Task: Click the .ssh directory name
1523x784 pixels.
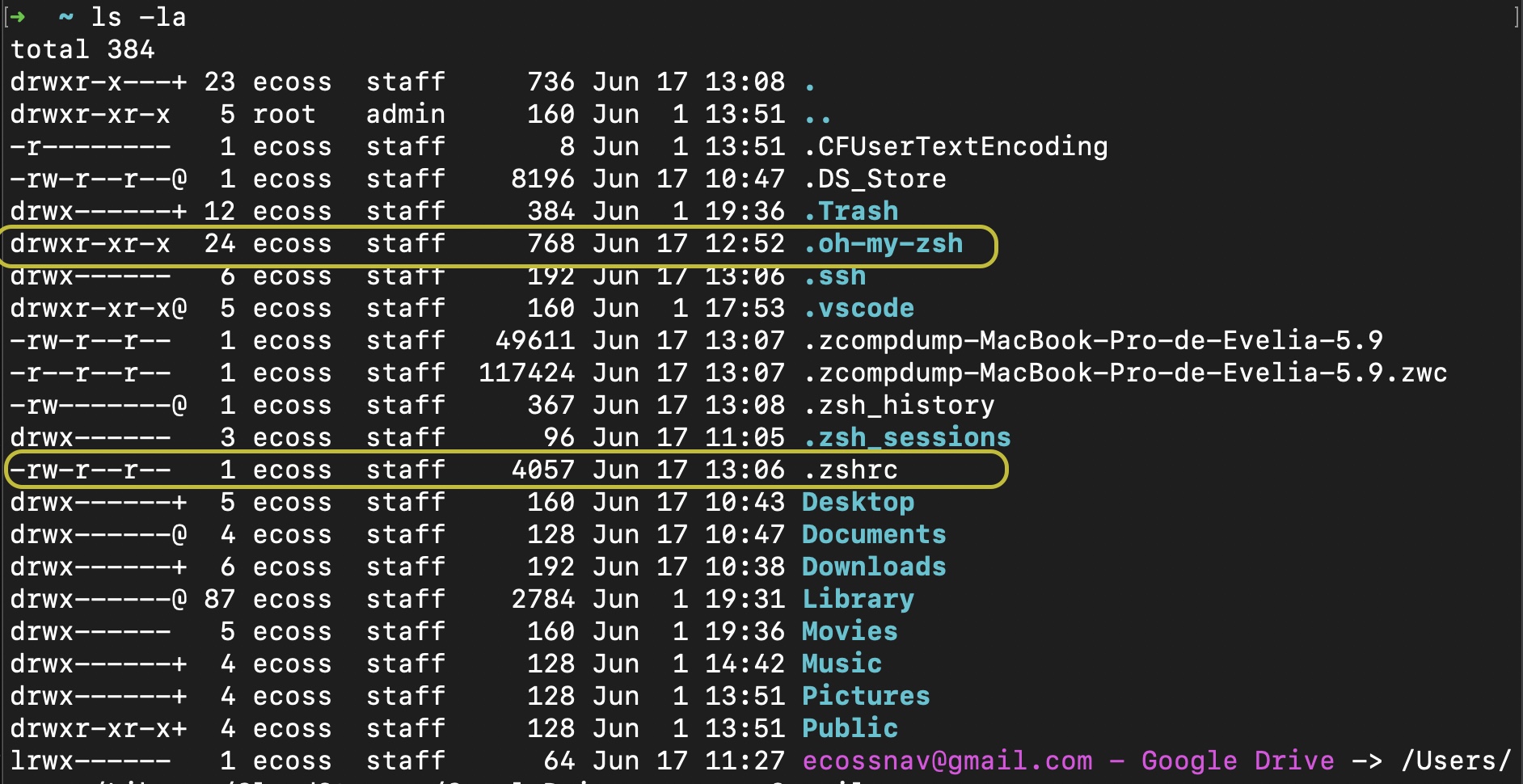Action: [835, 276]
